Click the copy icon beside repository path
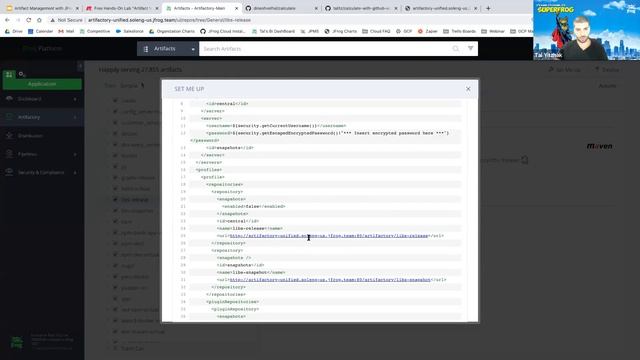640x360 pixels. pyautogui.click(x=525, y=160)
